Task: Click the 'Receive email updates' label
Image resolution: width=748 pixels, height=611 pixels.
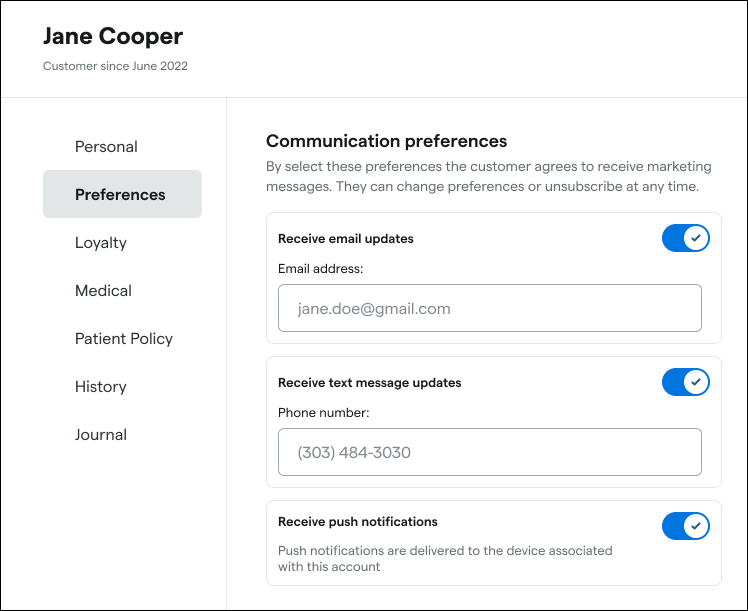Action: (345, 239)
